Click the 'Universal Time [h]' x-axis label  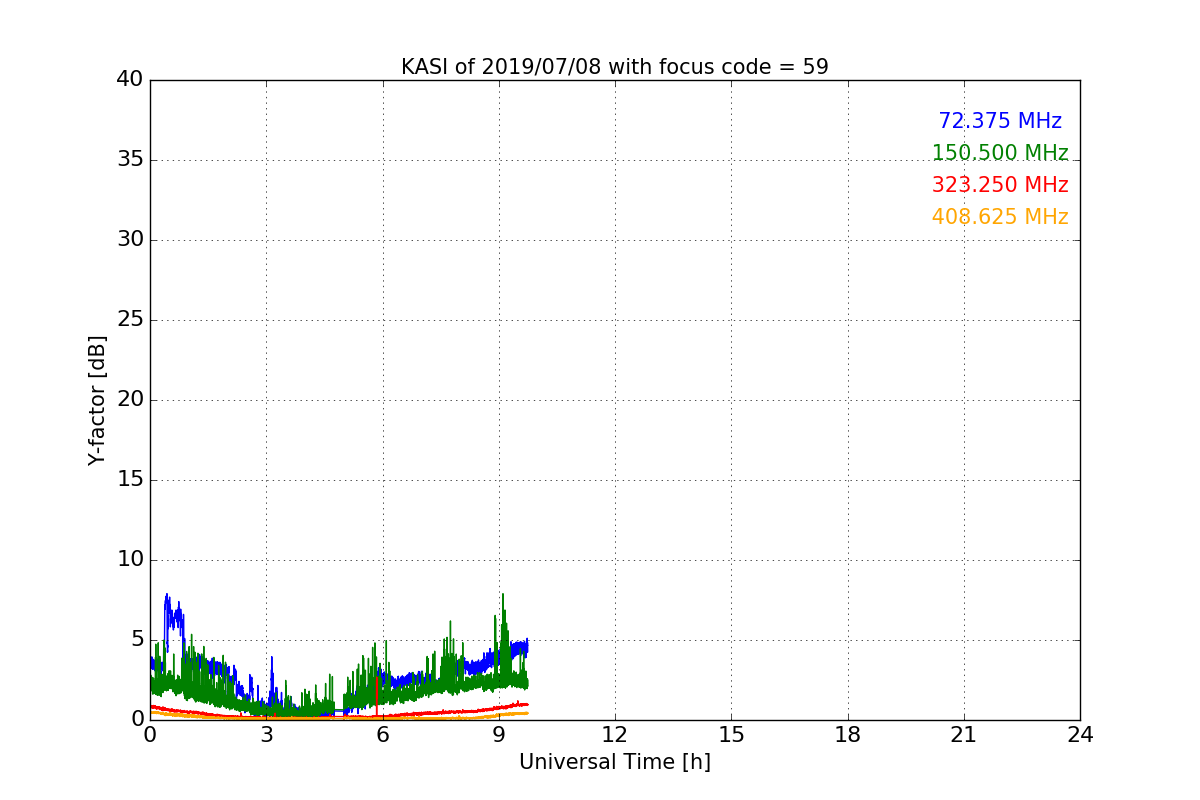[614, 762]
